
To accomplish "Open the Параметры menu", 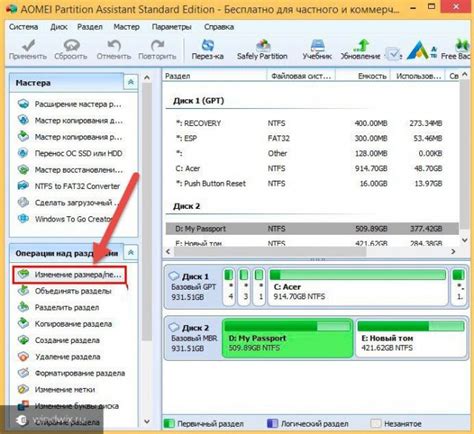I will [x=171, y=27].
